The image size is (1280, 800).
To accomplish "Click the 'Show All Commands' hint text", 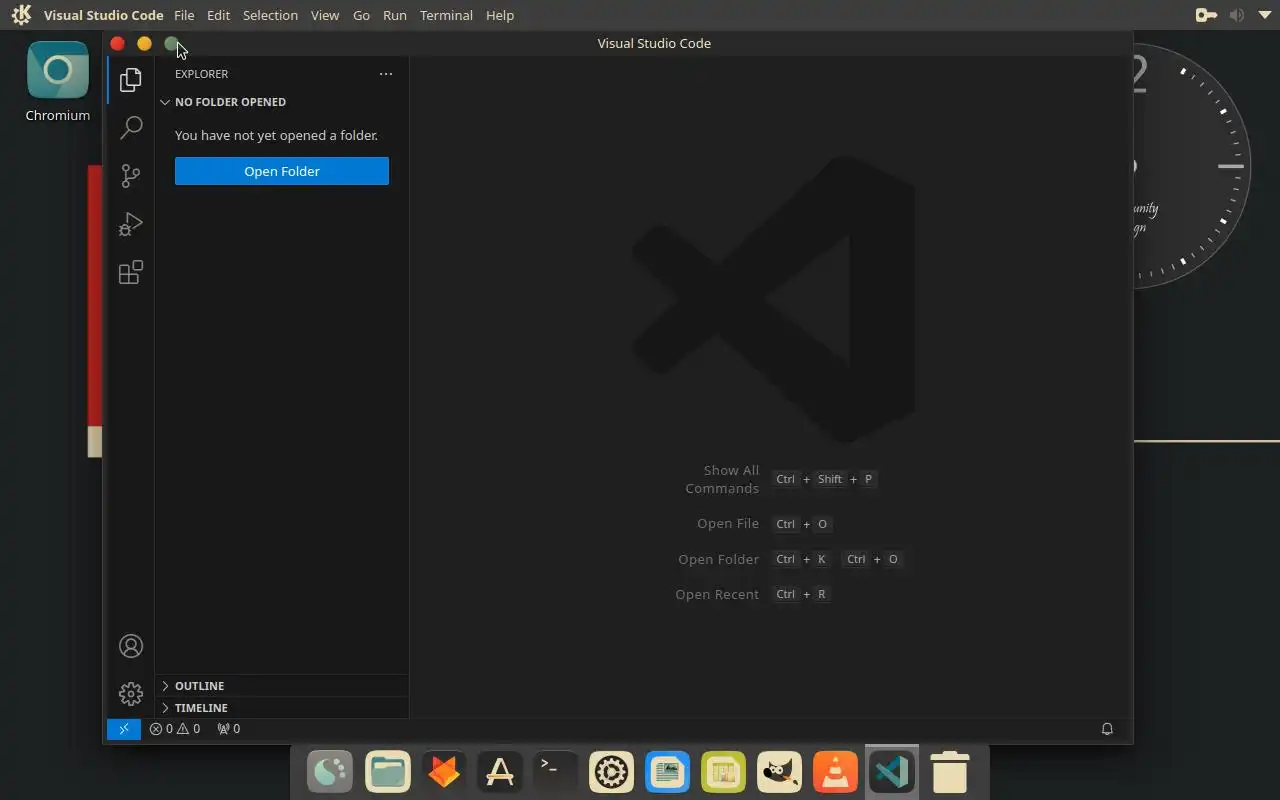I will (x=722, y=479).
